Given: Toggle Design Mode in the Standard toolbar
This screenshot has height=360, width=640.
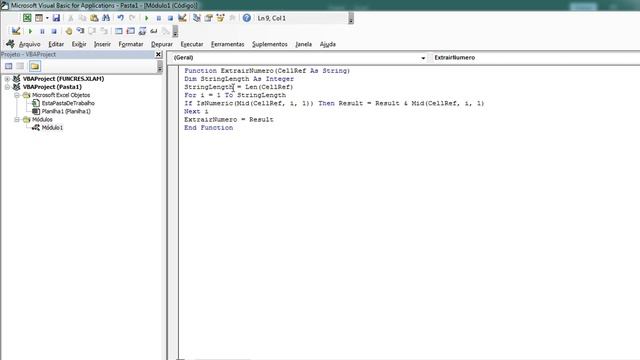Looking at the screenshot, I should [182, 18].
